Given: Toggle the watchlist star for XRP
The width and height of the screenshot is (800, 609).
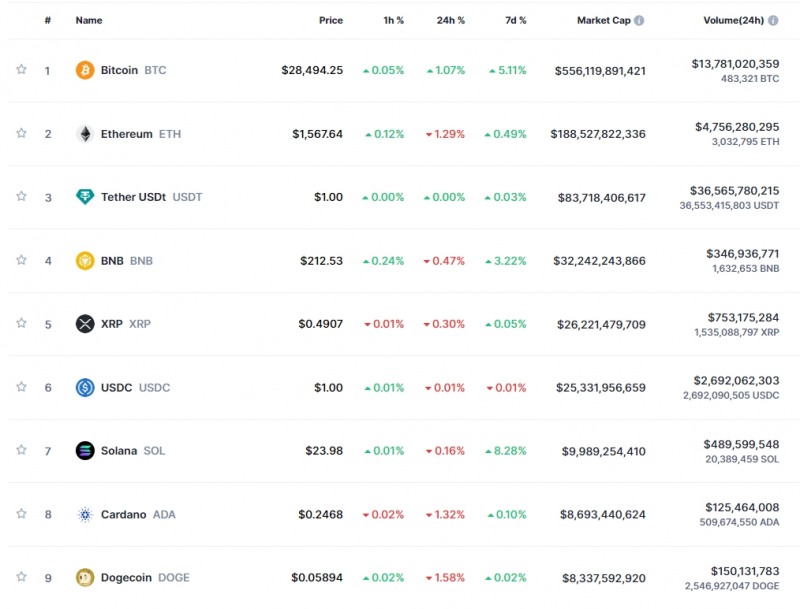Looking at the screenshot, I should coord(21,324).
